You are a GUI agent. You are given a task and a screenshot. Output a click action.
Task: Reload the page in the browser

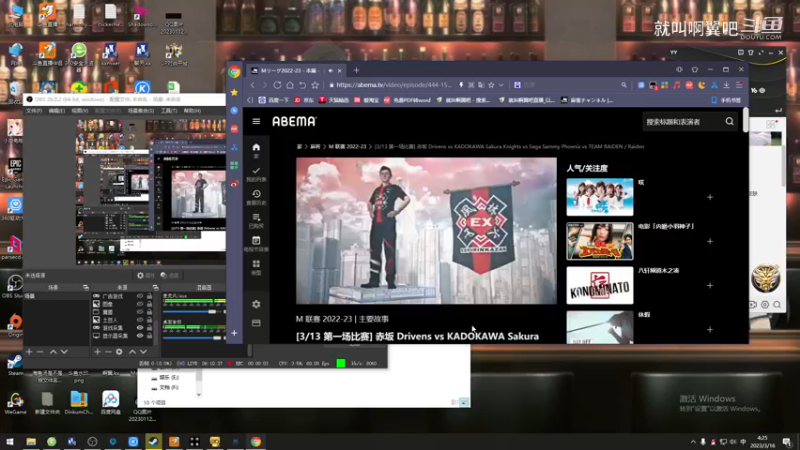point(277,85)
